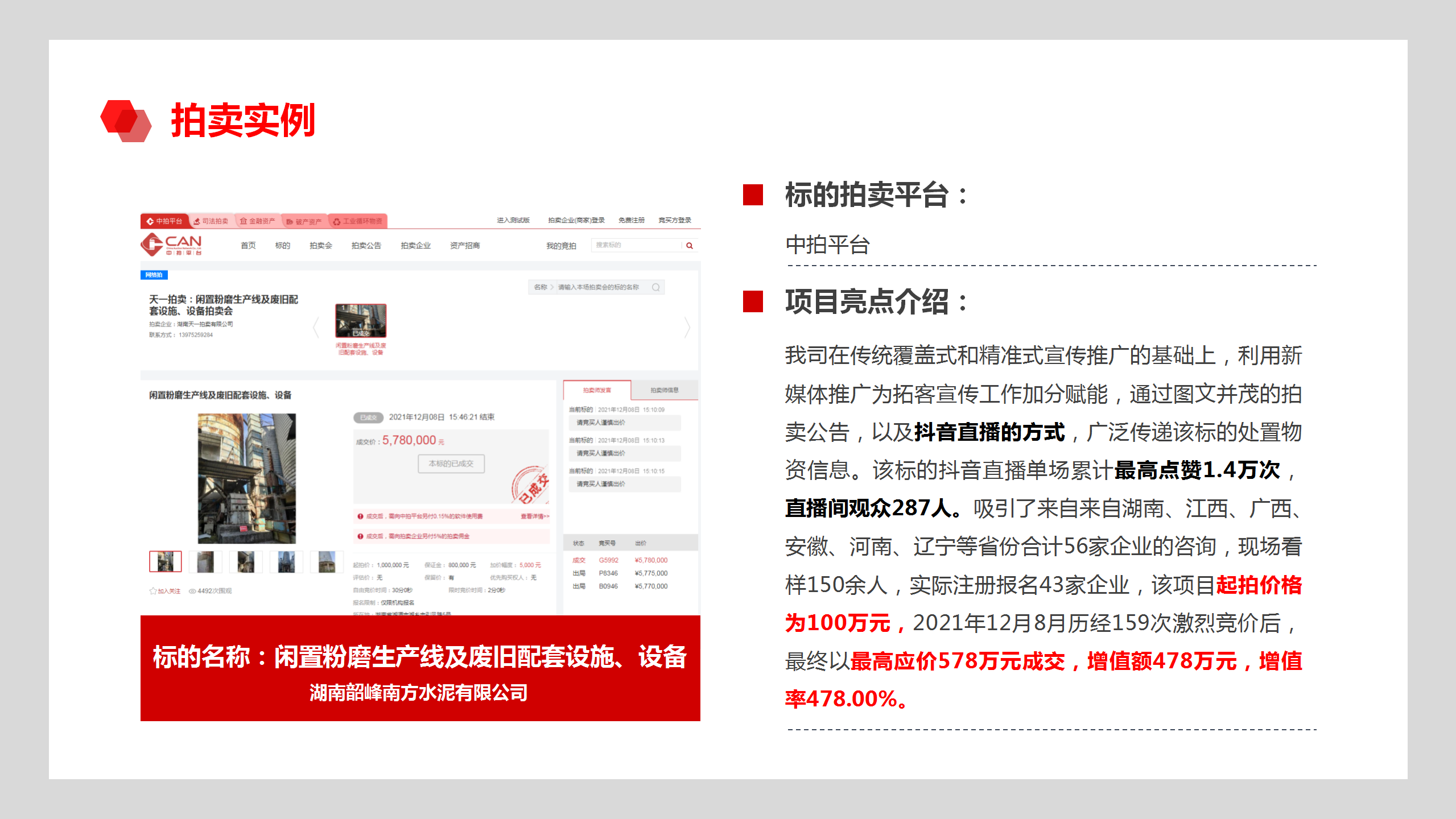Click the slide title 拍卖实例

point(244,121)
